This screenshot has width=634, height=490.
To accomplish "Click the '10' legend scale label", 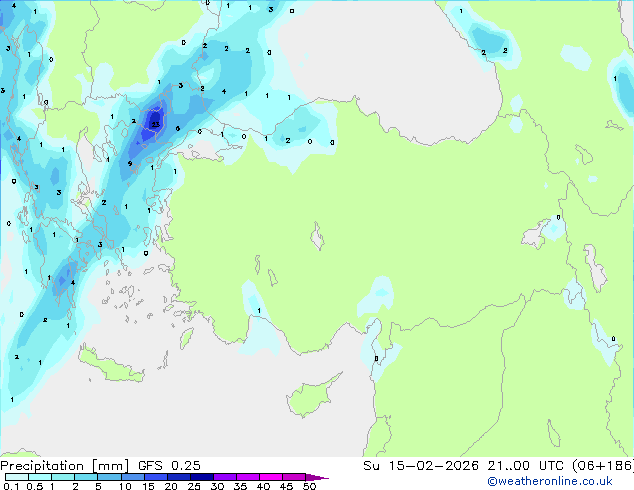I will point(125,486).
